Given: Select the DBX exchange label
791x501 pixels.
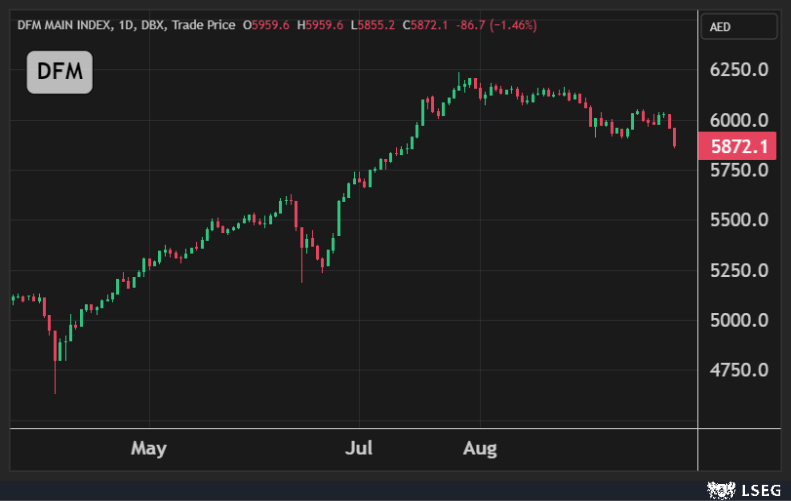Looking at the screenshot, I should point(154,25).
